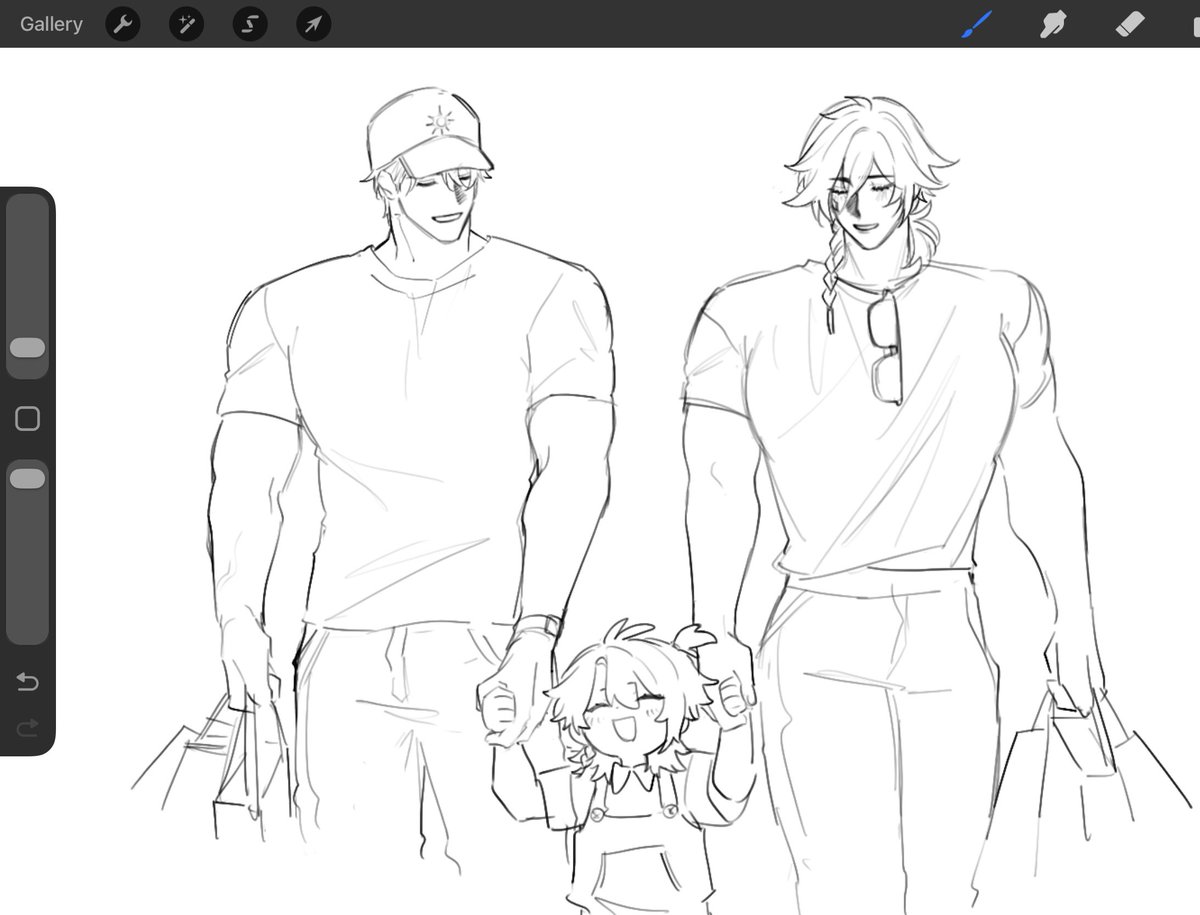Screen dimensions: 1200x915
Task: Activate the Selection tool
Action: click(250, 24)
